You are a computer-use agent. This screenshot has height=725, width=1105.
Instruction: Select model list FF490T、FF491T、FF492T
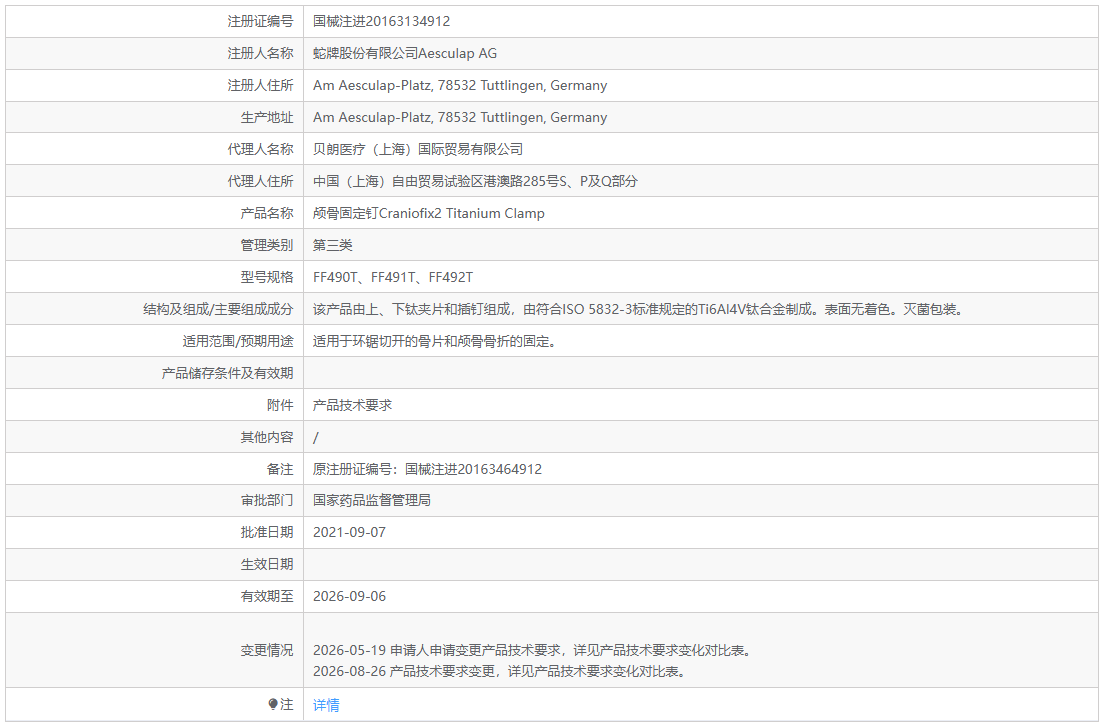(393, 278)
